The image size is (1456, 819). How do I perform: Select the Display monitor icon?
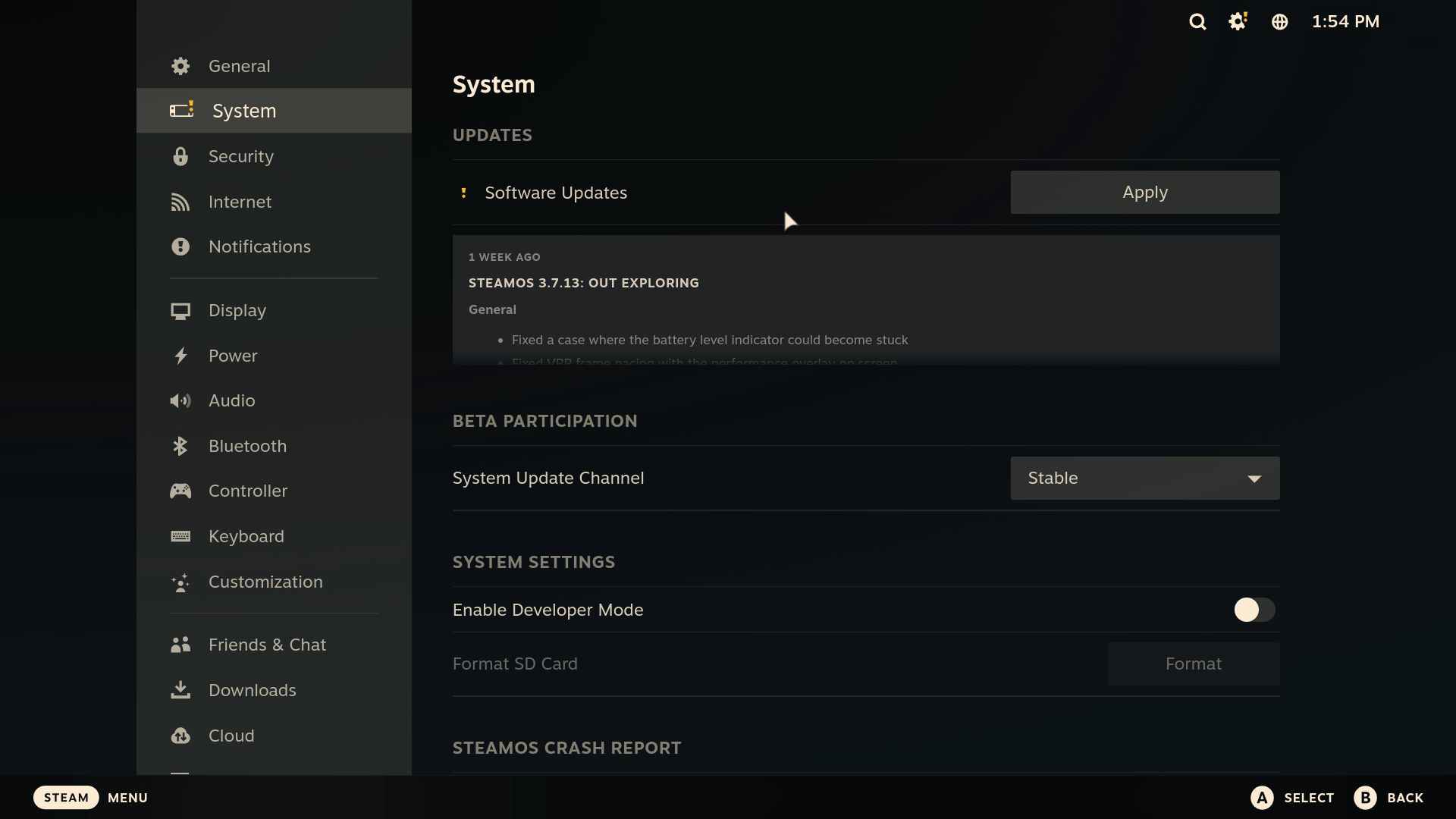point(180,310)
